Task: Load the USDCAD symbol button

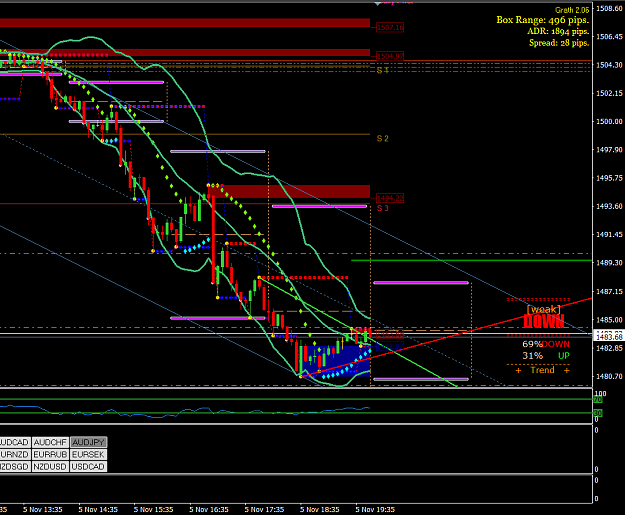Action: pos(88,467)
